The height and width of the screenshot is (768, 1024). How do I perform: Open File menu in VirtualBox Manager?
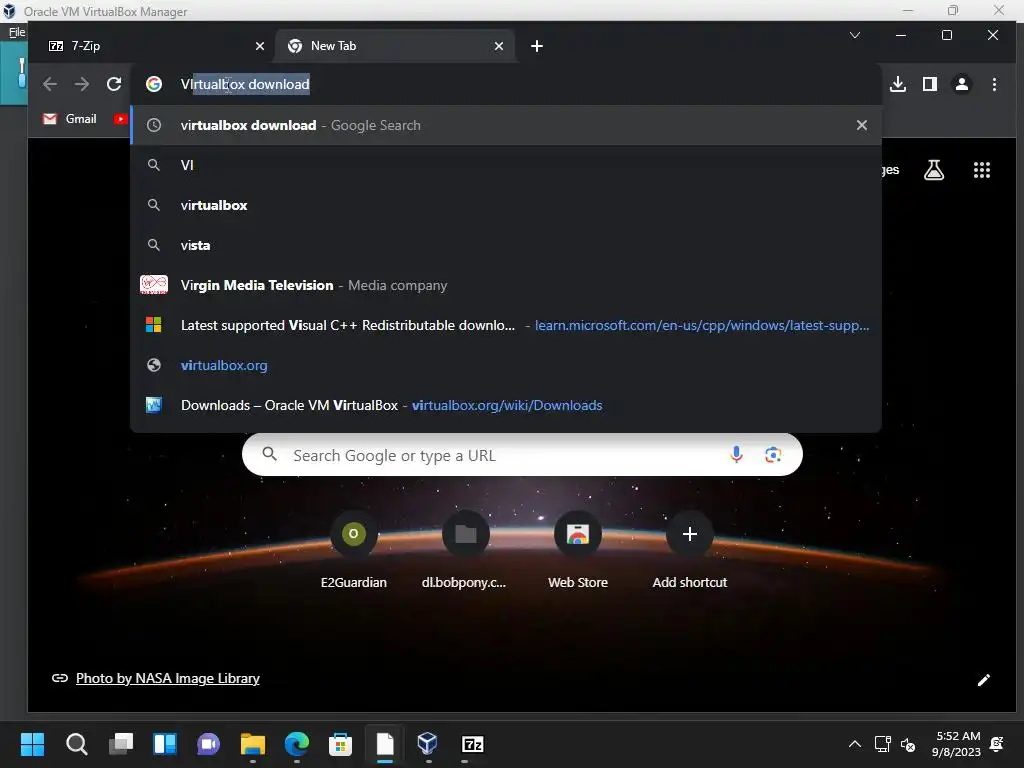(x=17, y=32)
